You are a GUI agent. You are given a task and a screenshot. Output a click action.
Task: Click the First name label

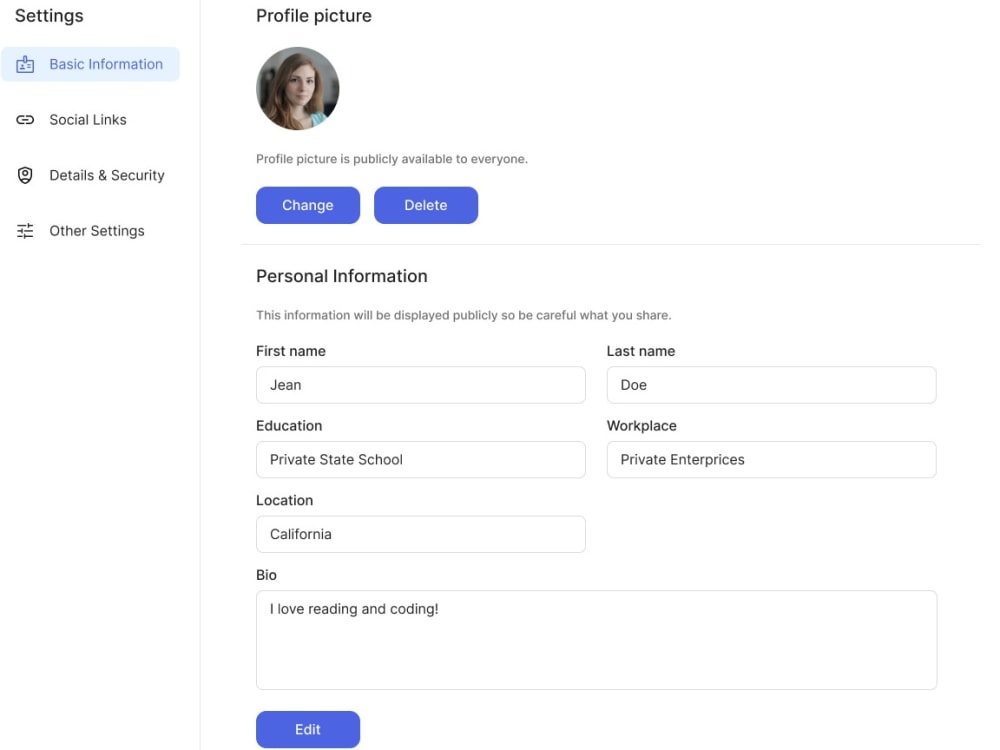pyautogui.click(x=291, y=351)
